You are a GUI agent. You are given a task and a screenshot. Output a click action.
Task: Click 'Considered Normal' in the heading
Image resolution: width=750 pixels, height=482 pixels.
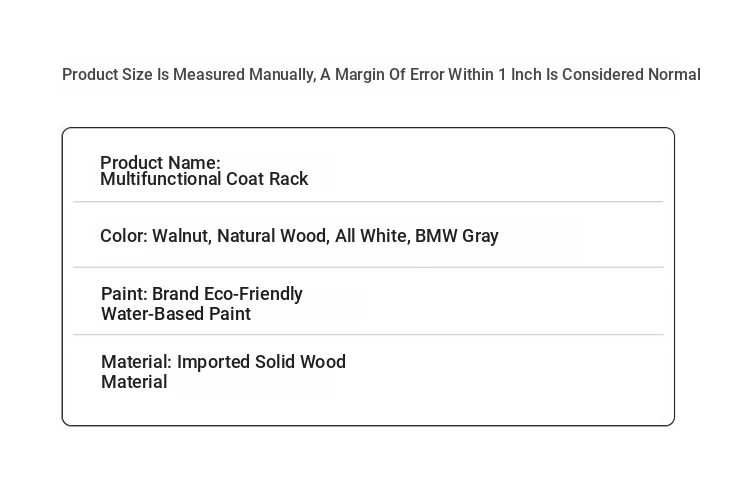[x=631, y=75]
